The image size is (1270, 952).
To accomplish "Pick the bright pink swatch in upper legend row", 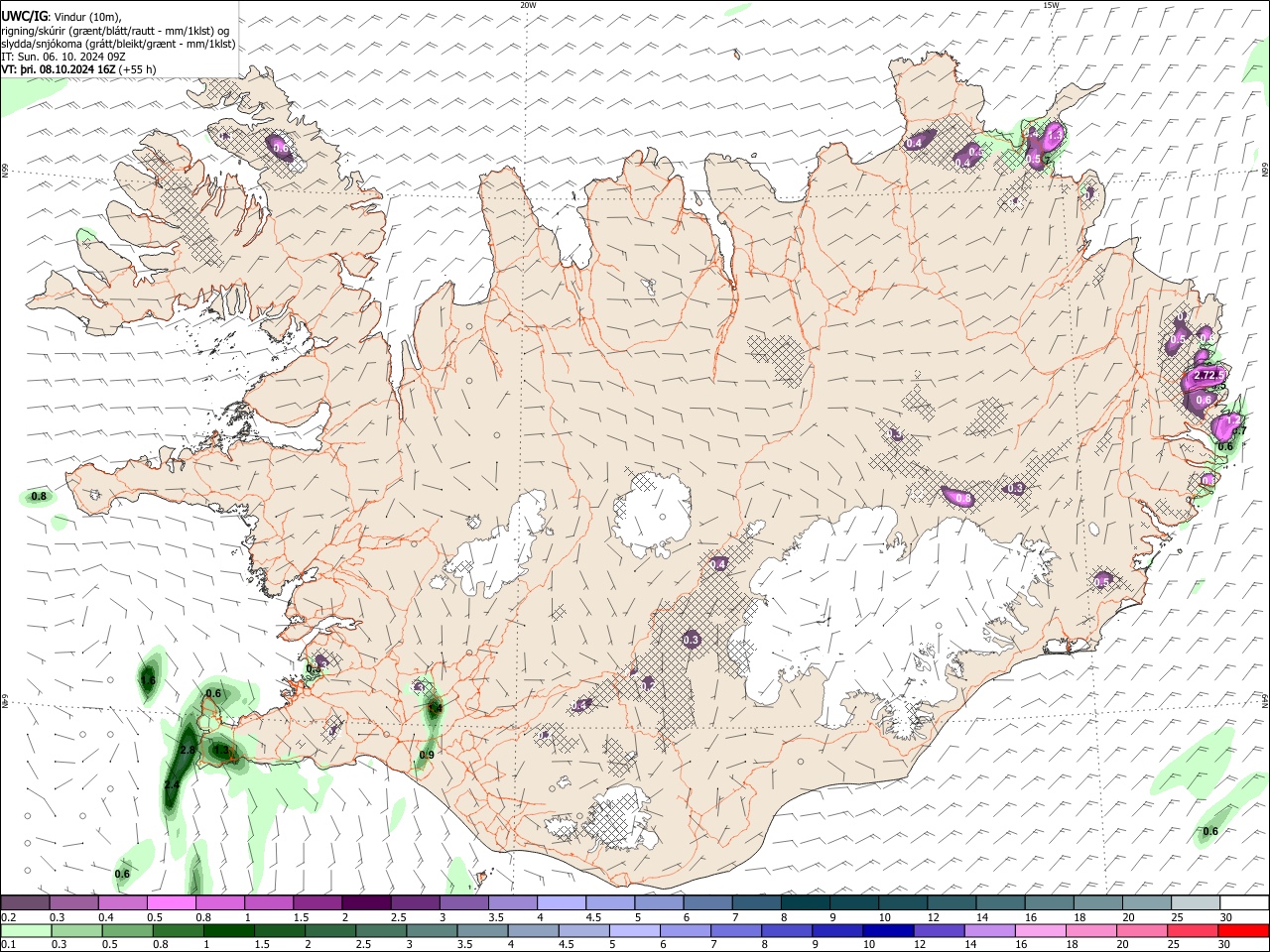I will pyautogui.click(x=171, y=902).
